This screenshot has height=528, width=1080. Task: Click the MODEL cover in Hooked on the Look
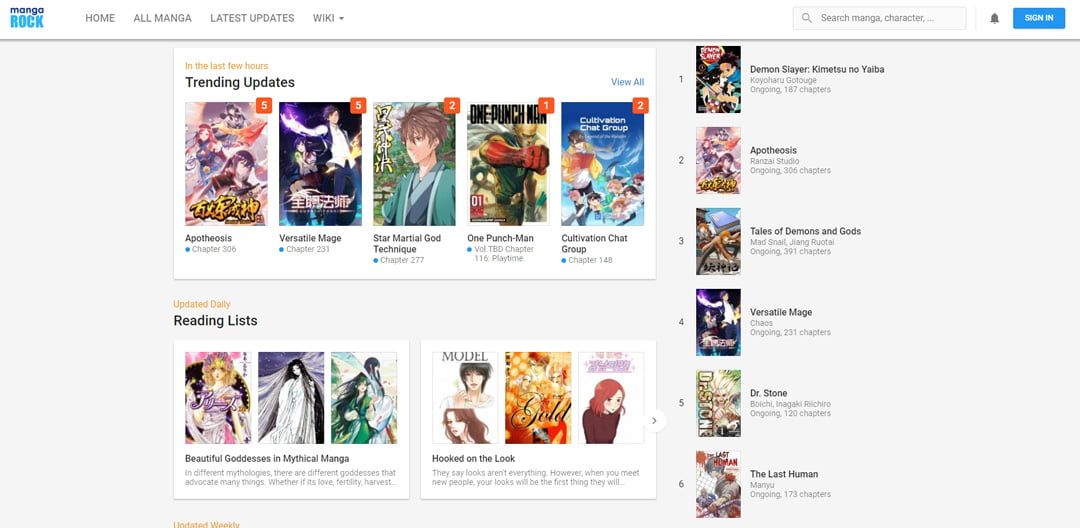pyautogui.click(x=465, y=398)
